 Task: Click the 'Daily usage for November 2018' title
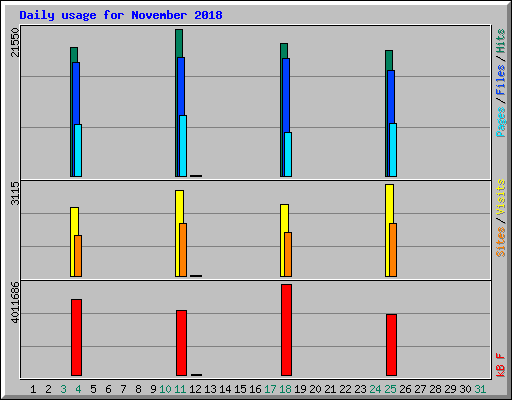point(121,15)
